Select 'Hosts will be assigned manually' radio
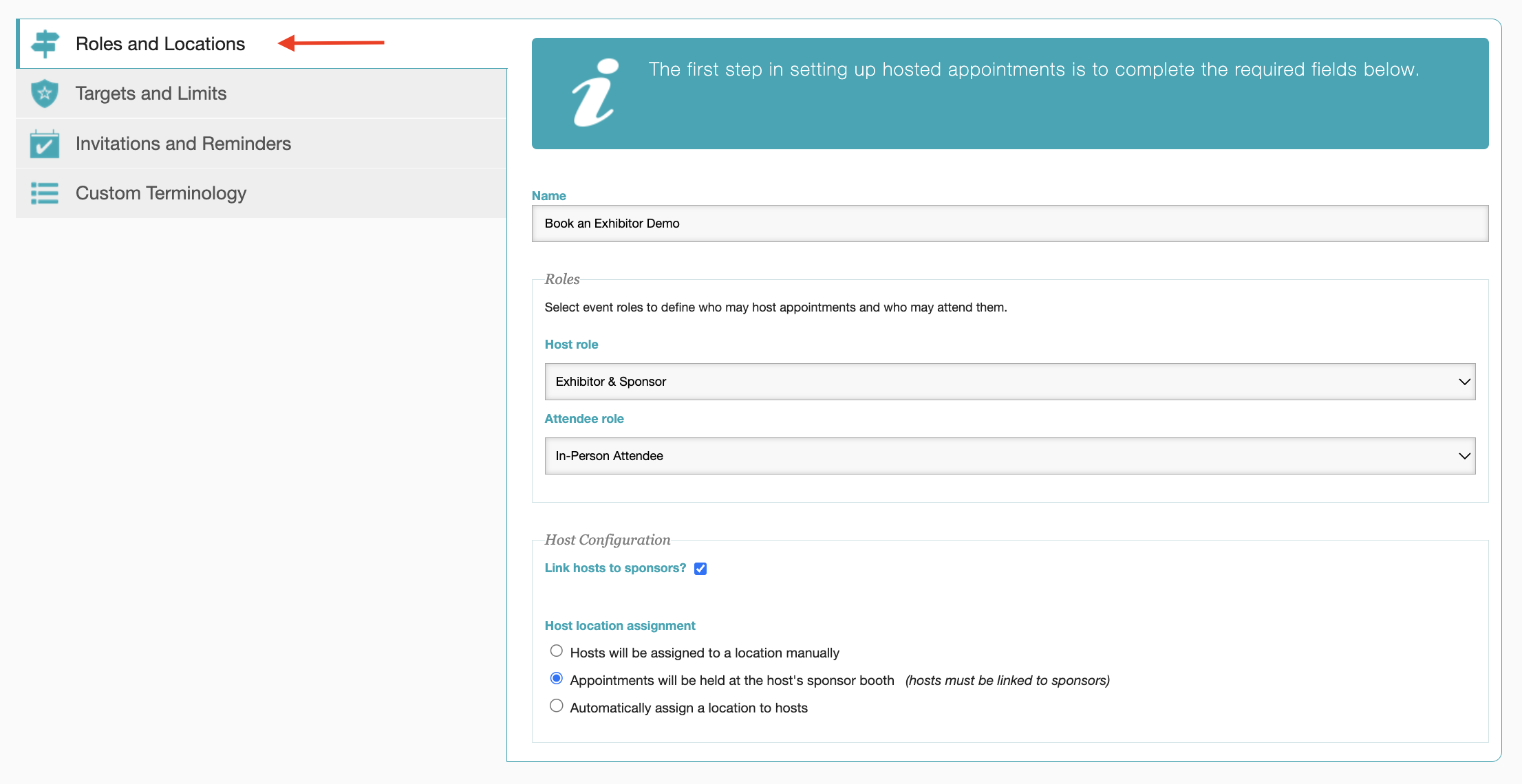The height and width of the screenshot is (784, 1522). 557,651
